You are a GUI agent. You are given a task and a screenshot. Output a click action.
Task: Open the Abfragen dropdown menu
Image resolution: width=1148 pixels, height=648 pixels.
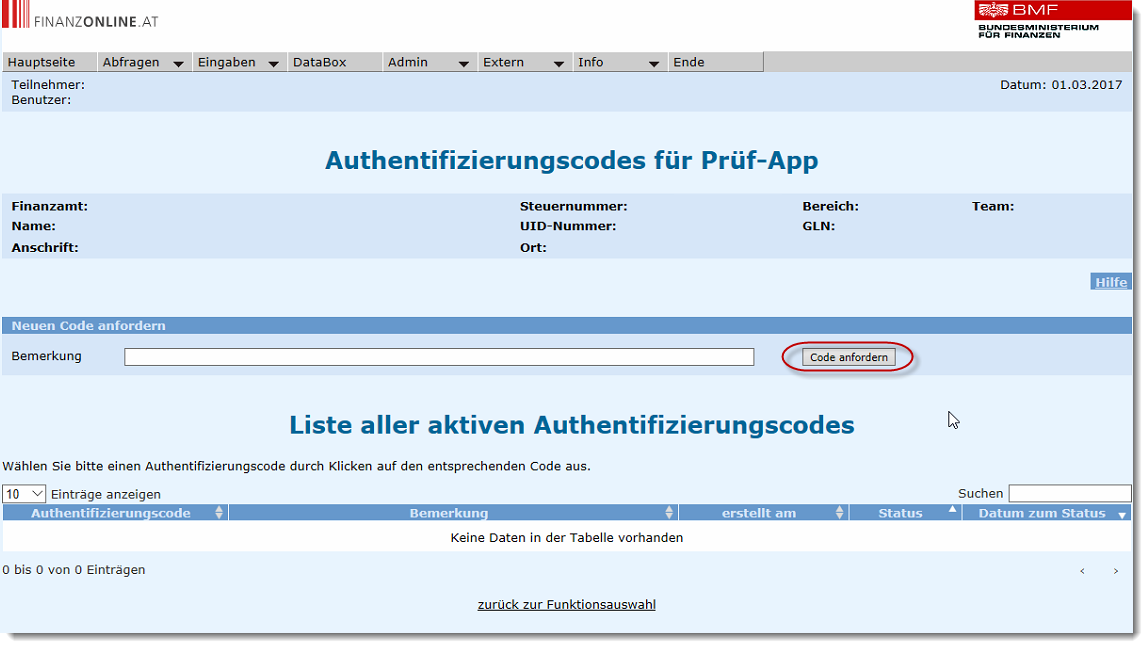[x=143, y=62]
